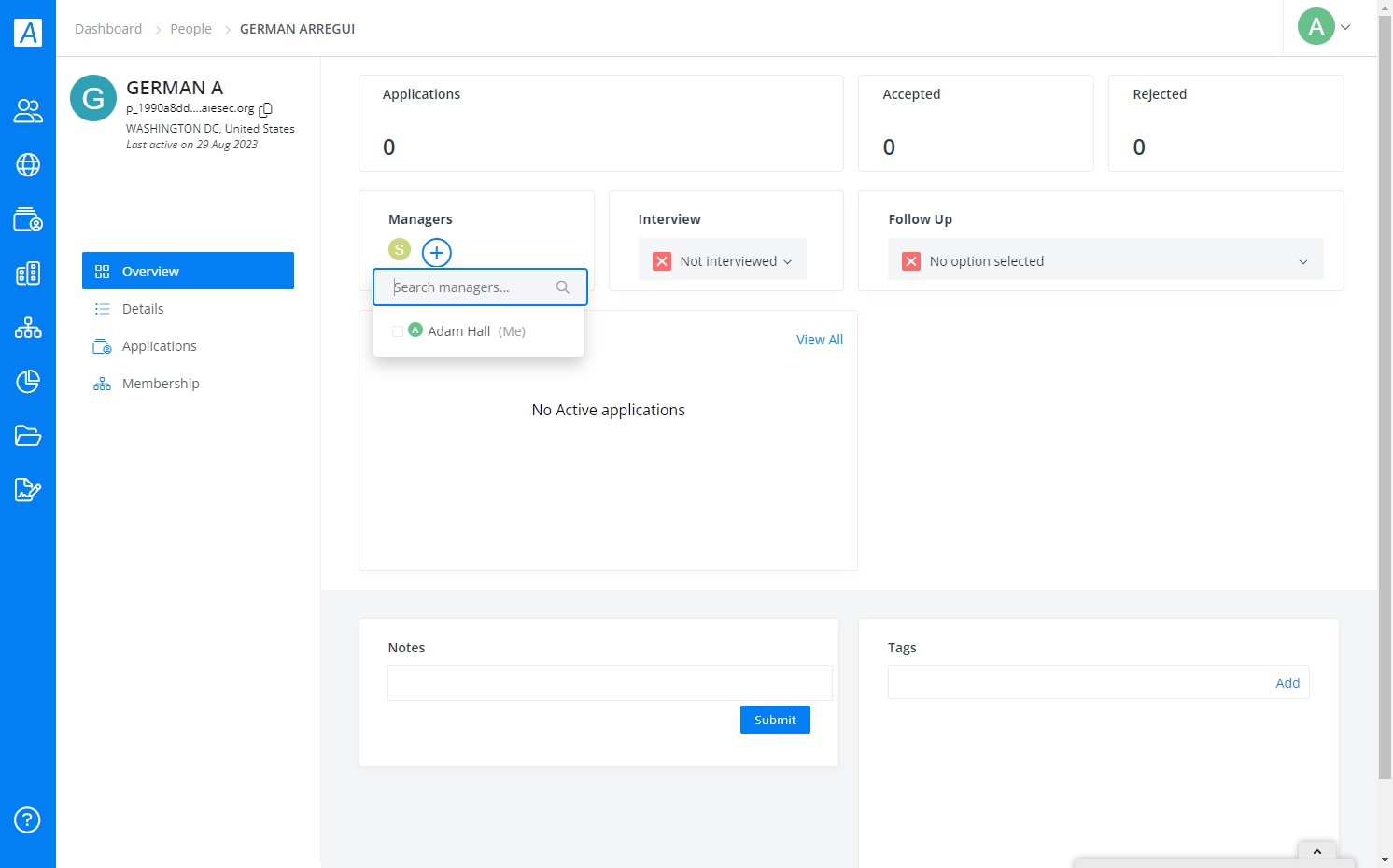The width and height of the screenshot is (1393, 868).
Task: Open the People icon in sidebar
Action: [x=28, y=111]
